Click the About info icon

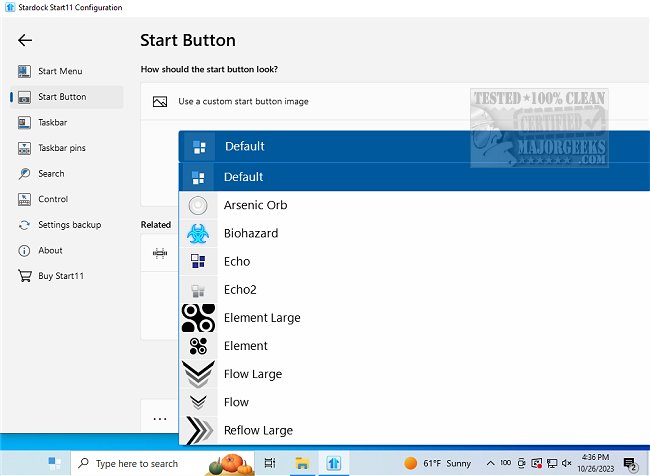[24, 251]
